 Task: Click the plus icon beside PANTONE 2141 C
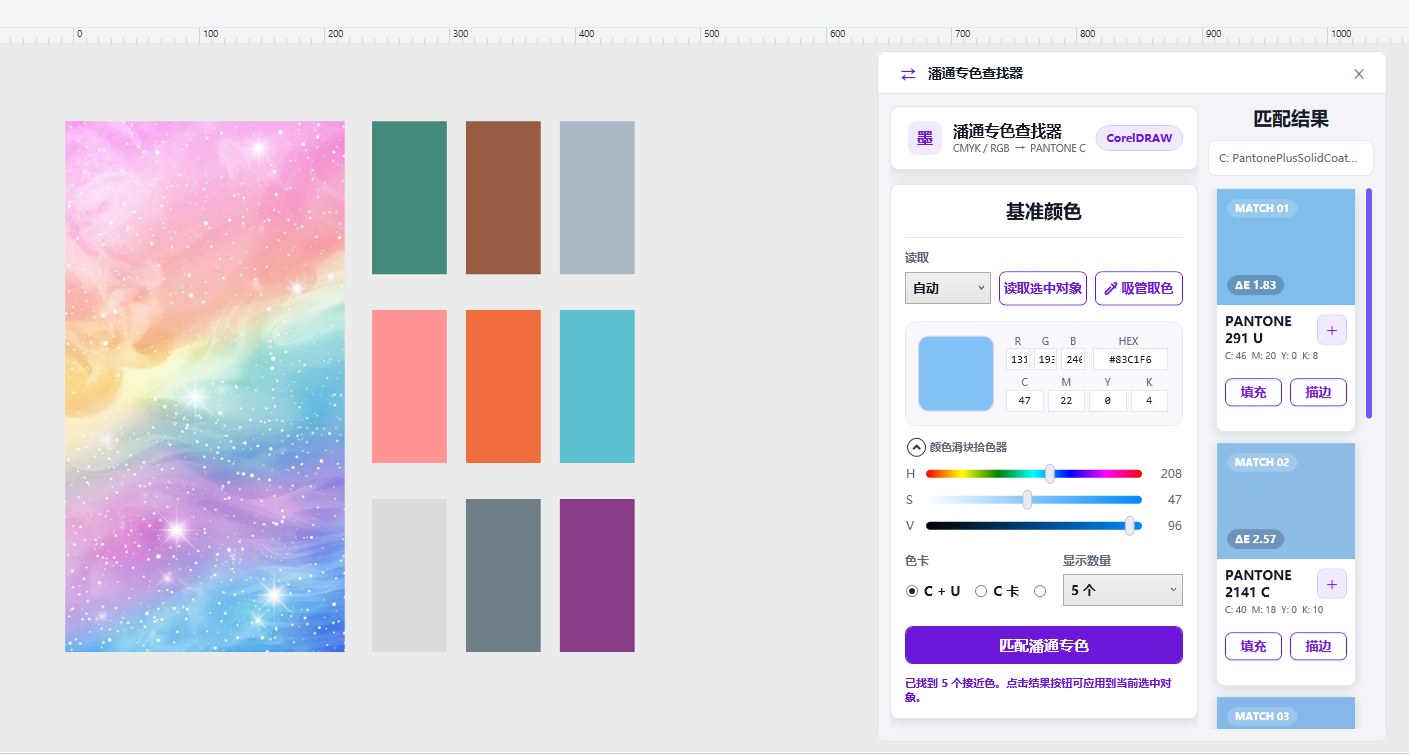(x=1331, y=584)
